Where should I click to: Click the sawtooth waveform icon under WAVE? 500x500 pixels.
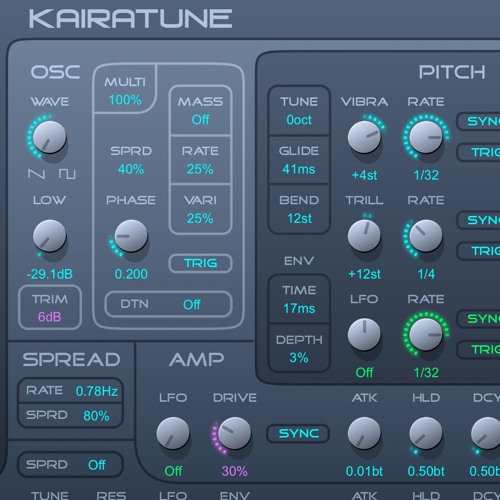36,174
